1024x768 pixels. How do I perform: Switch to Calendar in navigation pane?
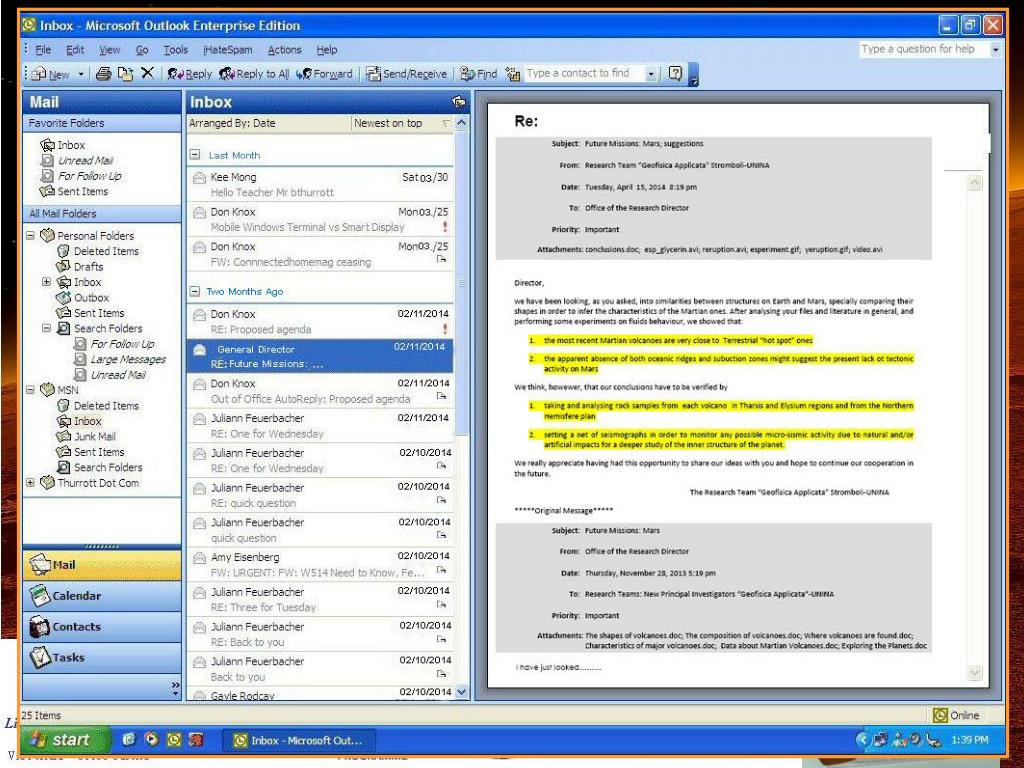point(102,596)
